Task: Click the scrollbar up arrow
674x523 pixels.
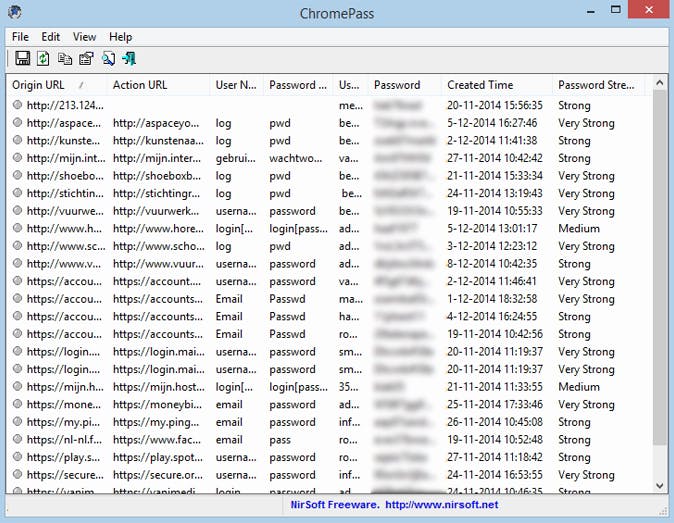Action: [660, 83]
